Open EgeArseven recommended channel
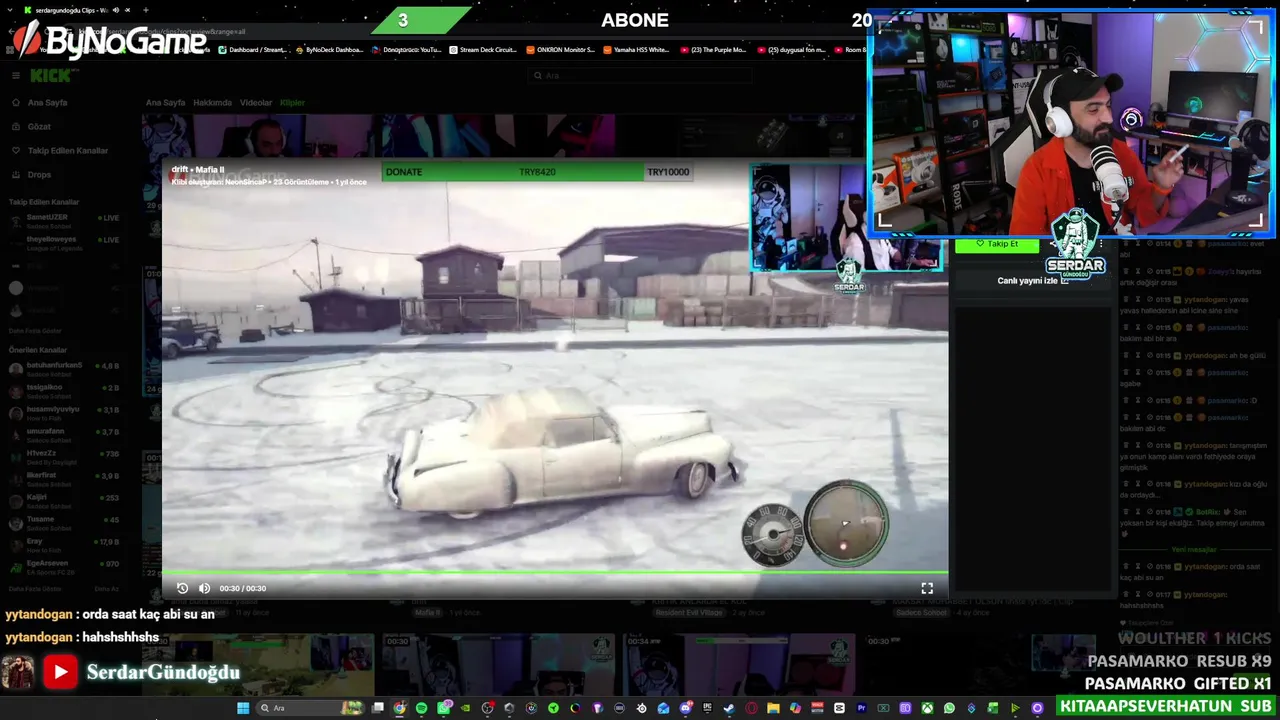Screen dimensions: 1280x720 click(64, 566)
